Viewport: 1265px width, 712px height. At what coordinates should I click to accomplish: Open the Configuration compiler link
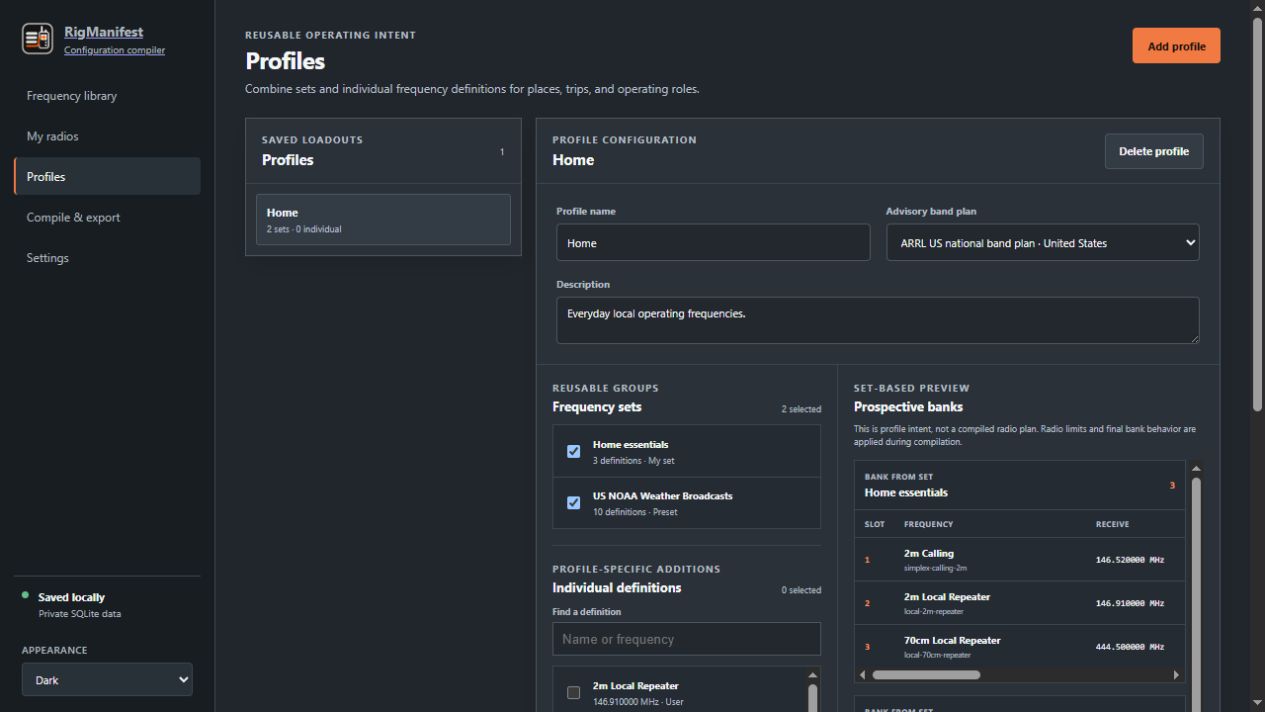coord(114,50)
